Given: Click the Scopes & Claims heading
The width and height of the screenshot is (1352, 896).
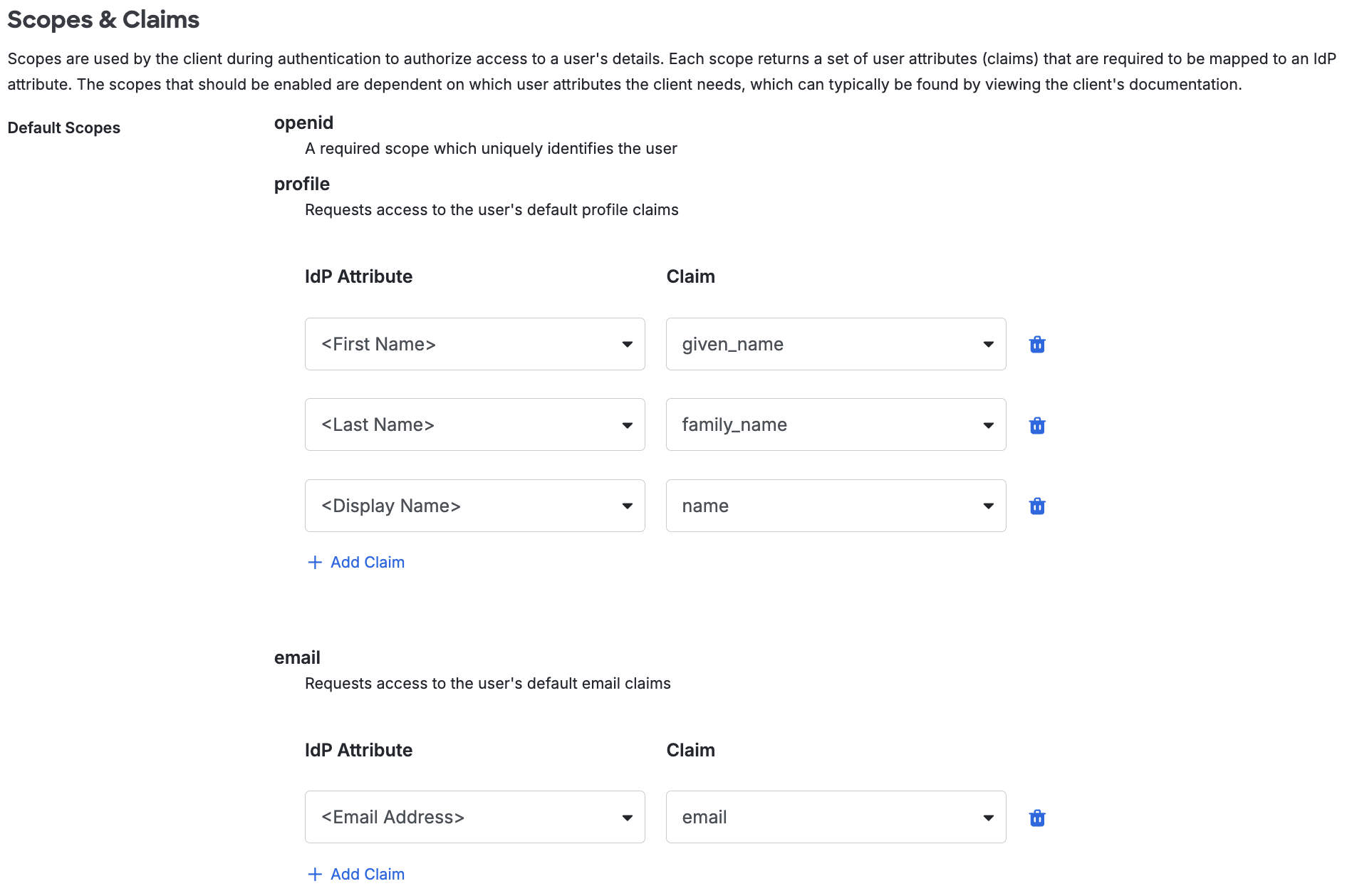Looking at the screenshot, I should click(103, 20).
